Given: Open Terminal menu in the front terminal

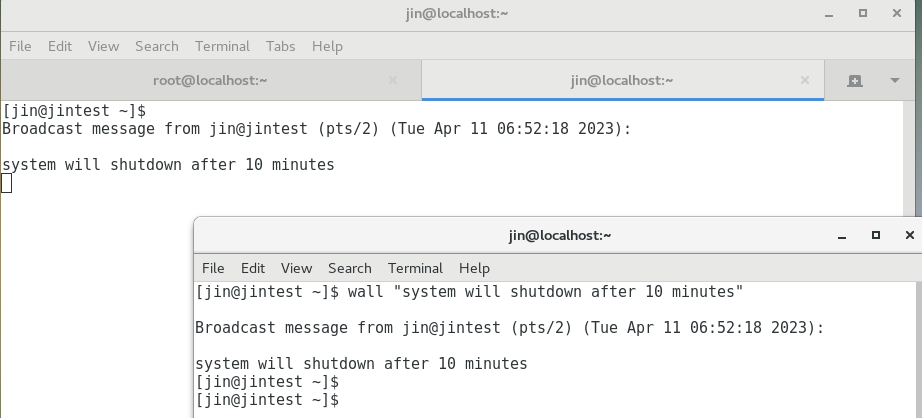Looking at the screenshot, I should [415, 268].
